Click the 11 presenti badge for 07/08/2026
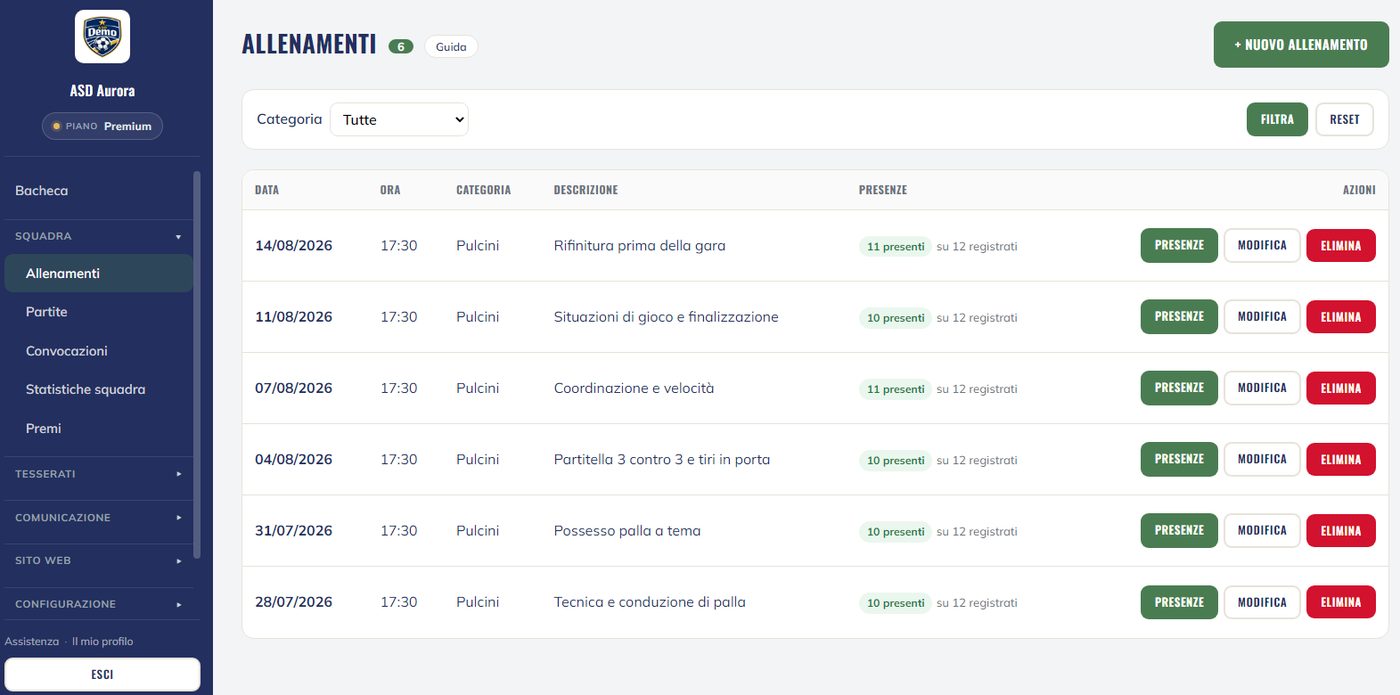Screen dimensions: 1400x695 tap(895, 389)
